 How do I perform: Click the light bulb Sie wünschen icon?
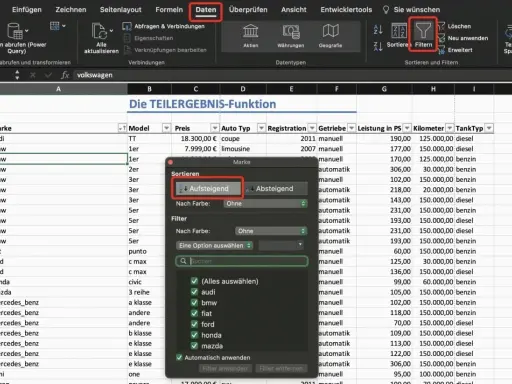click(386, 10)
